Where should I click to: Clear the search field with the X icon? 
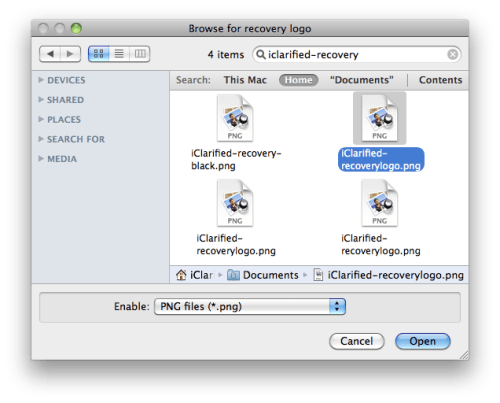[x=452, y=54]
